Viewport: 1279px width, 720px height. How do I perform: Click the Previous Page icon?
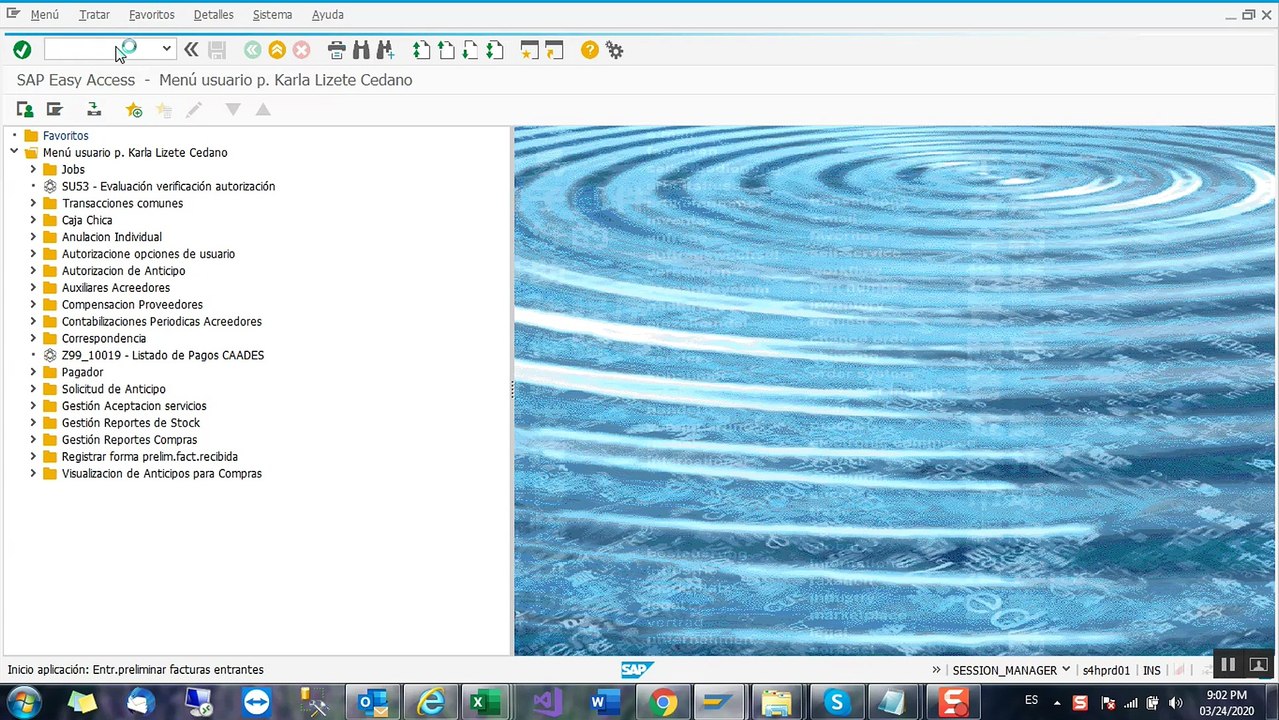click(446, 49)
